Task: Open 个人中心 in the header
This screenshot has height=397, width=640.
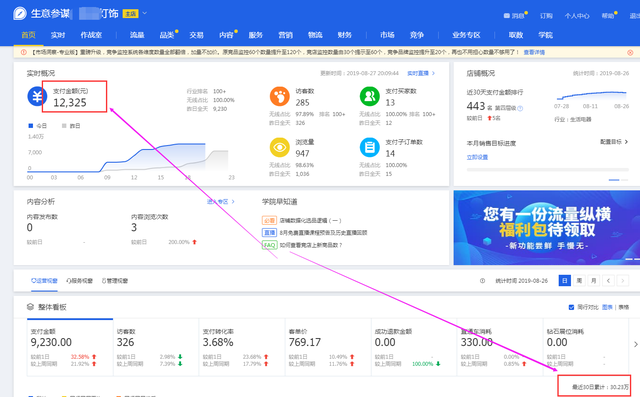Action: 577,16
